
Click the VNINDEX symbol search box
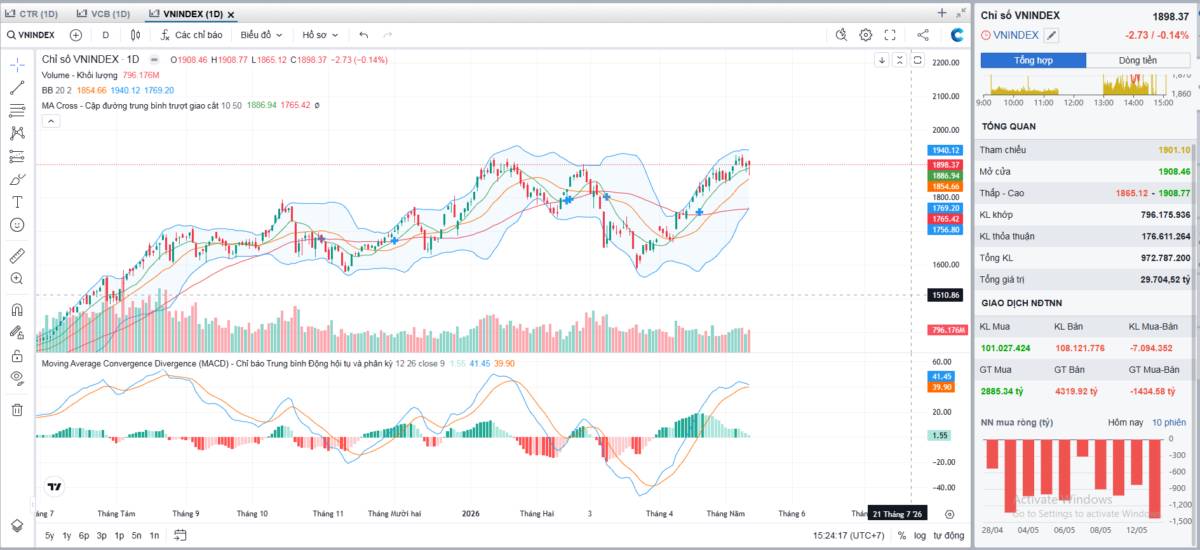31,35
